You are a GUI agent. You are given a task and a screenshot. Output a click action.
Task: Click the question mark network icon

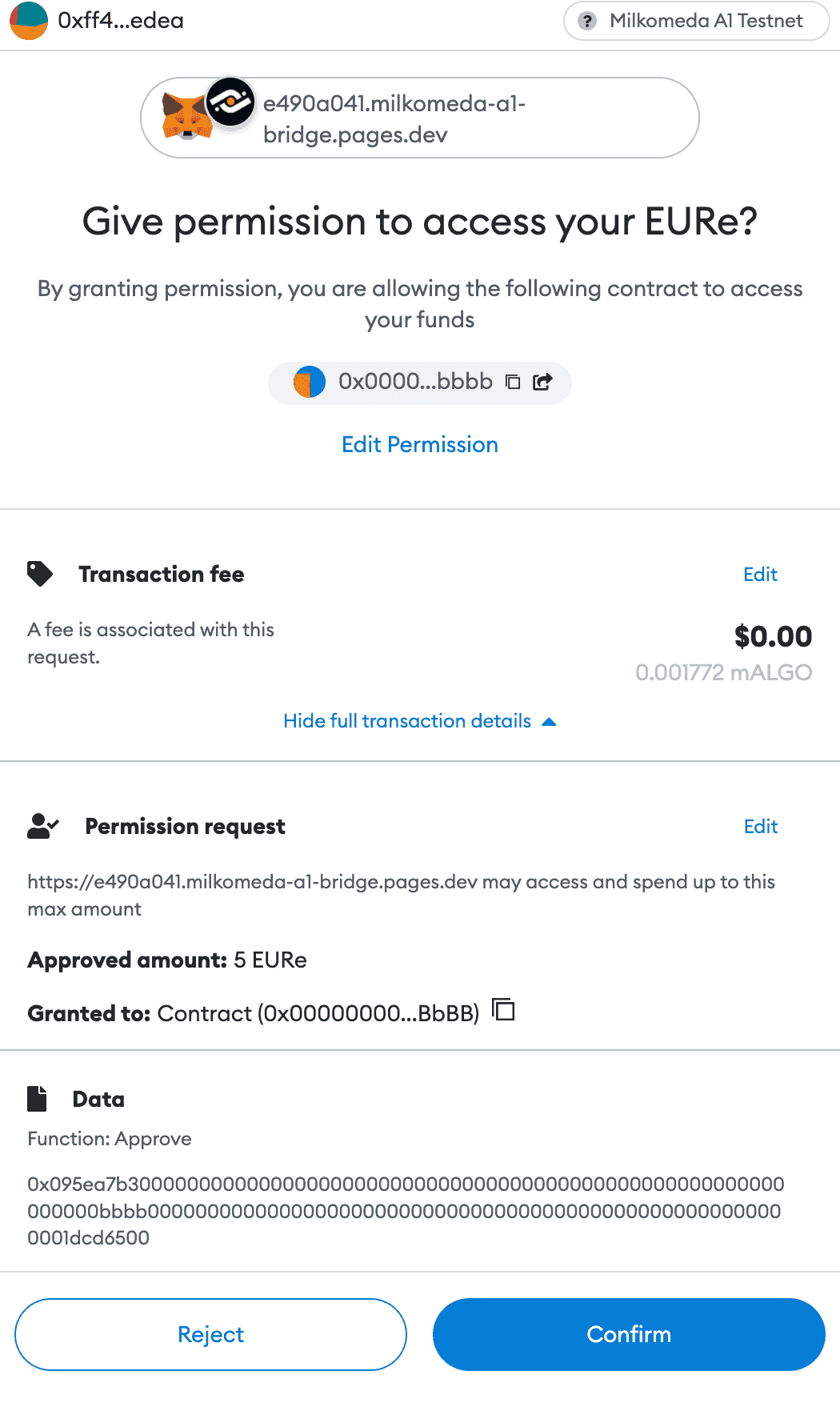tap(587, 21)
